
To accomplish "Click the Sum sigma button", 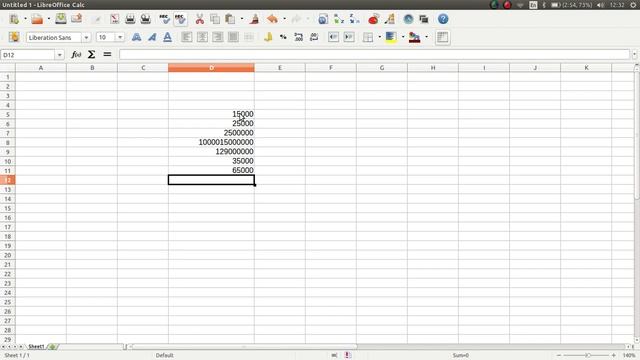I will point(91,55).
